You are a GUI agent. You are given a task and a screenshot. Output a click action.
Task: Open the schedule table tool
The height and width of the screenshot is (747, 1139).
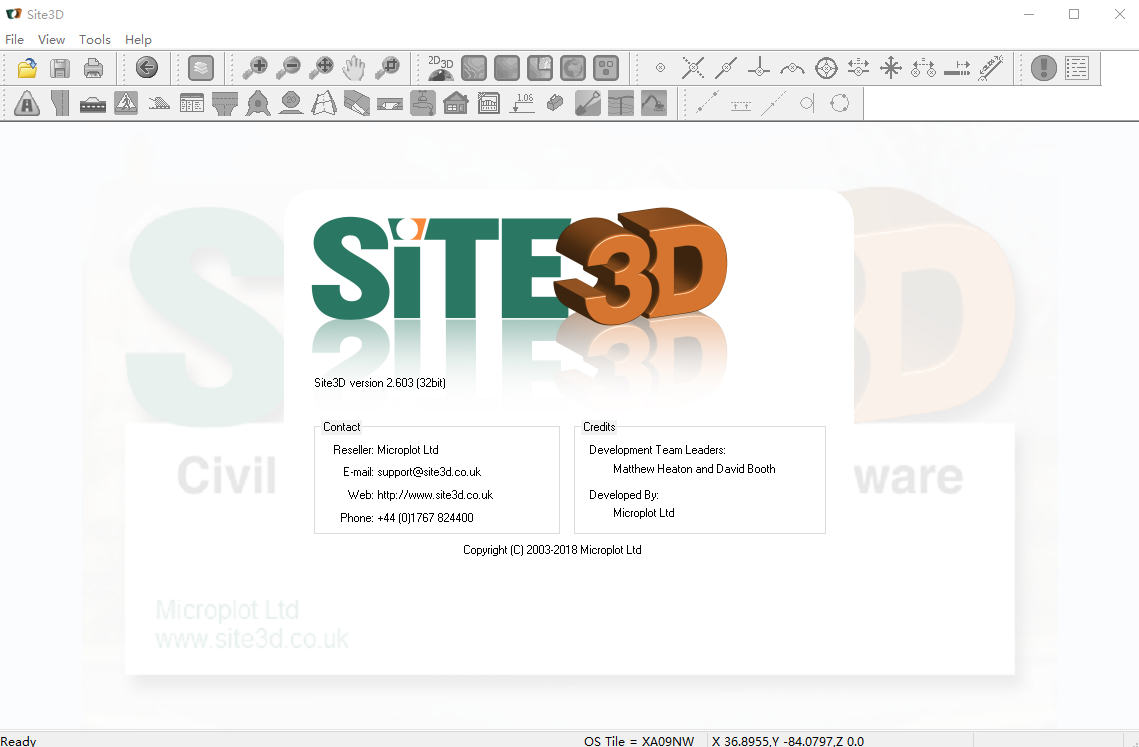192,104
